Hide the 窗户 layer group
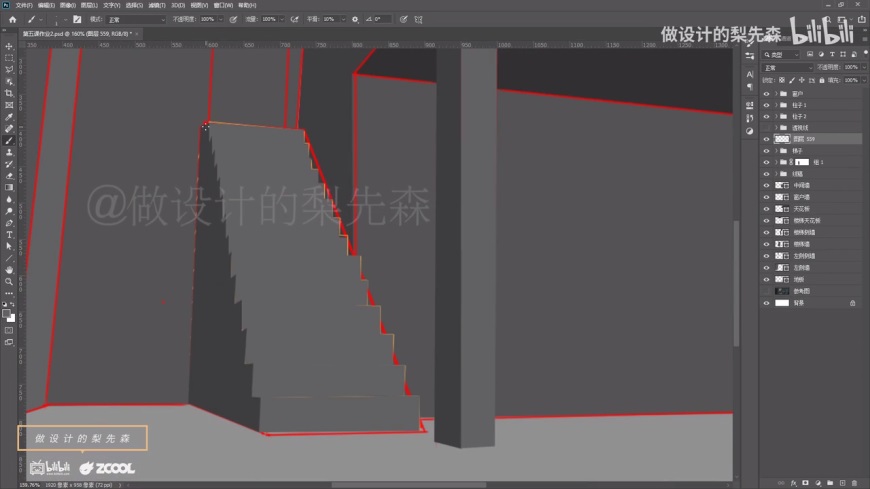Viewport: 870px width, 489px height. 766,94
